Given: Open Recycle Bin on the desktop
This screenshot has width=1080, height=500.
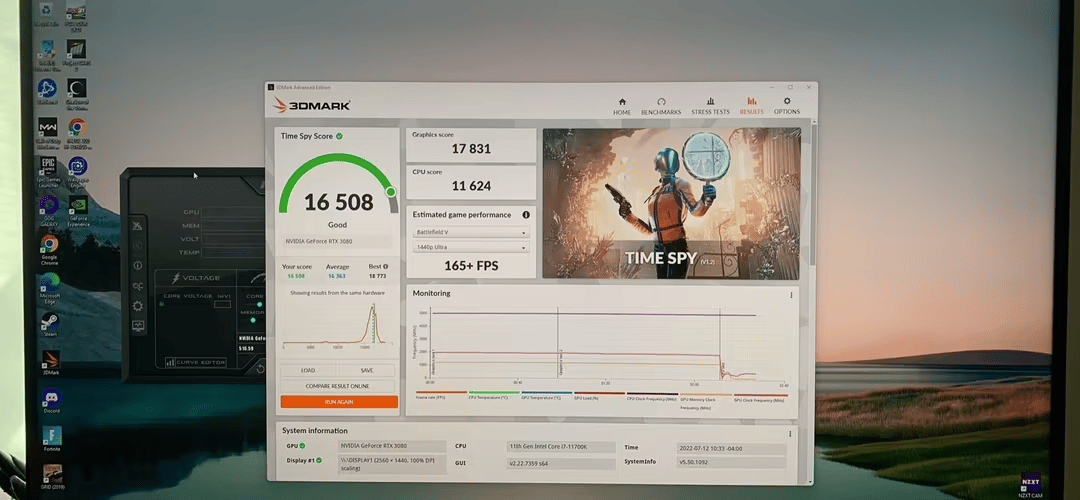Looking at the screenshot, I should [x=46, y=14].
